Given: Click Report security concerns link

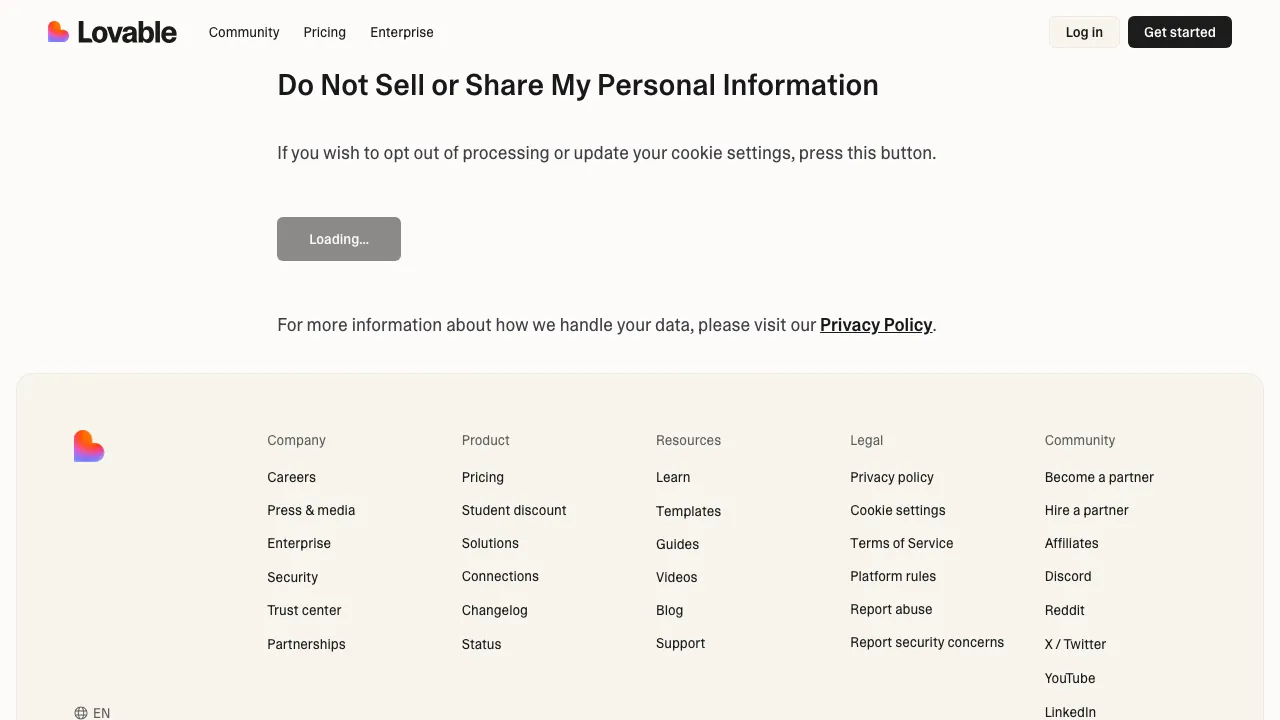Looking at the screenshot, I should [x=927, y=642].
